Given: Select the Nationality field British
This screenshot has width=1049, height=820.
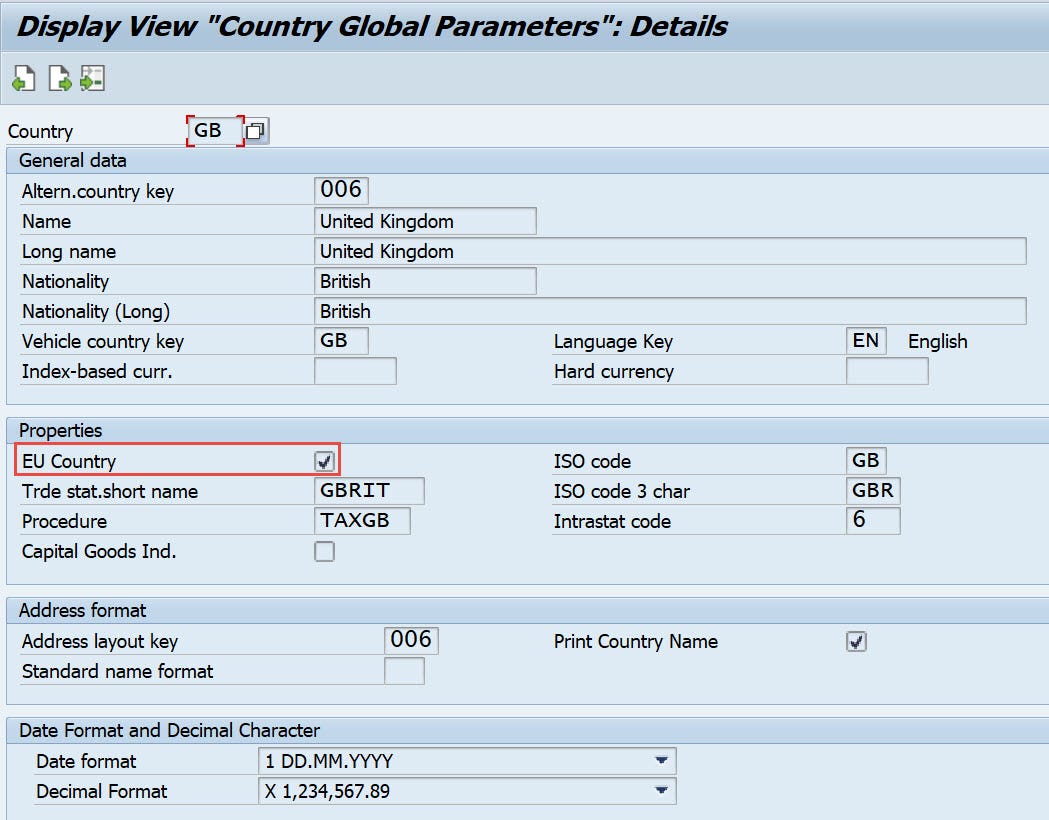Looking at the screenshot, I should click(x=425, y=281).
